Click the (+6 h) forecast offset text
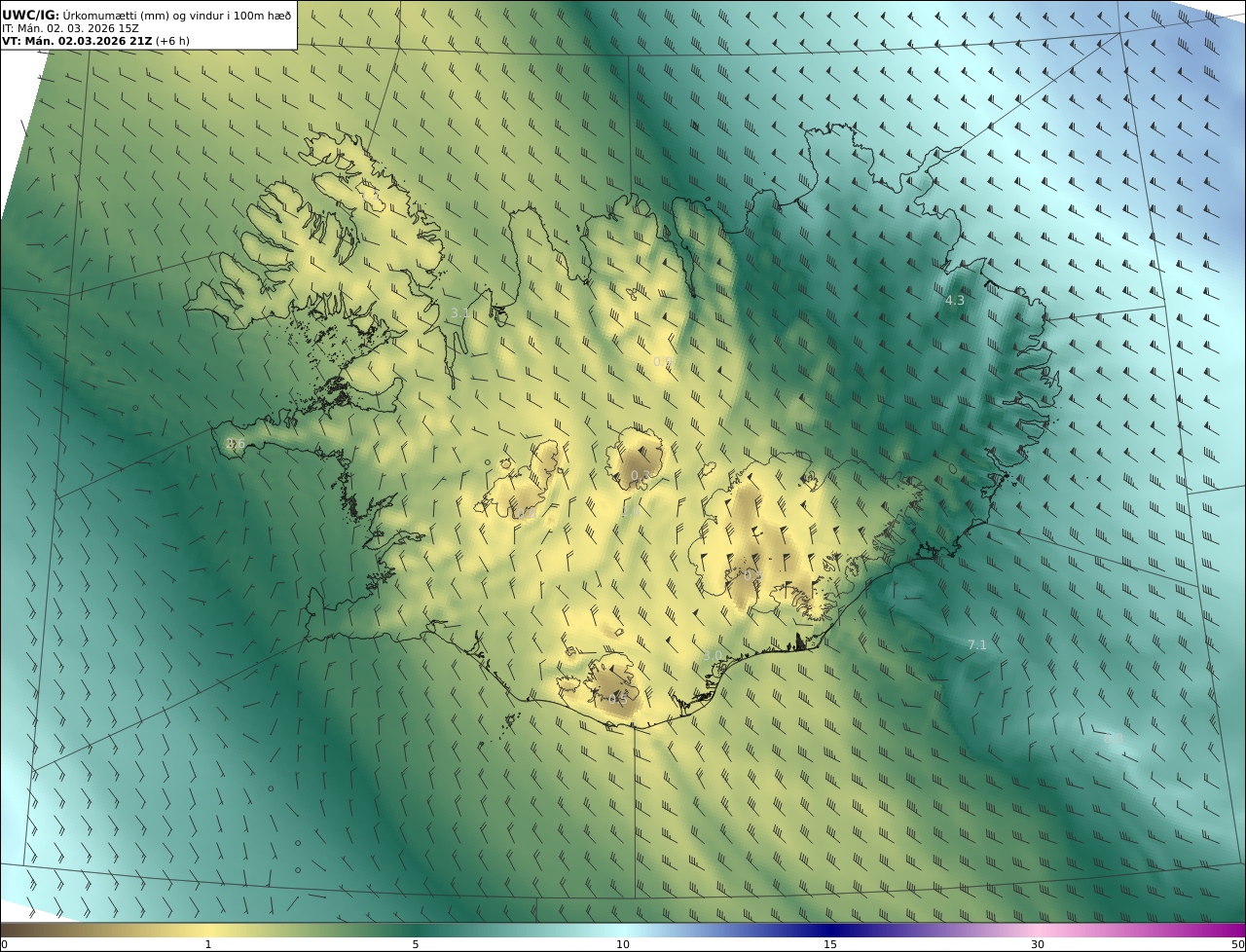The image size is (1246, 952). [172, 41]
